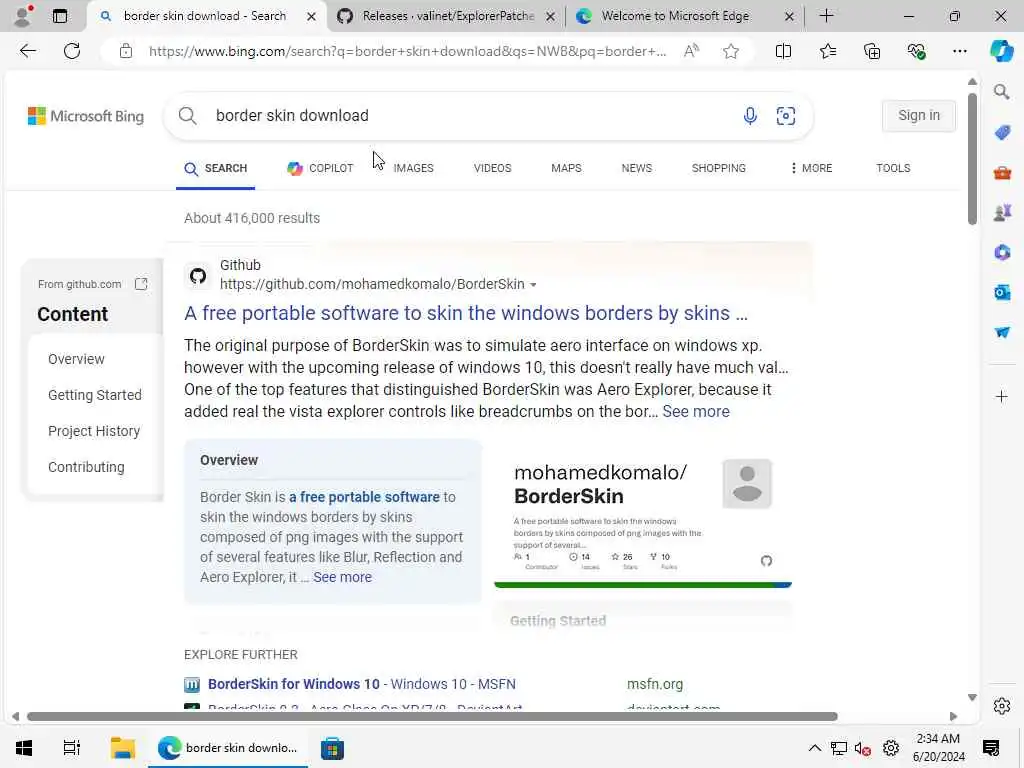The height and width of the screenshot is (768, 1024).
Task: Open the MORE search menu
Action: 811,168
